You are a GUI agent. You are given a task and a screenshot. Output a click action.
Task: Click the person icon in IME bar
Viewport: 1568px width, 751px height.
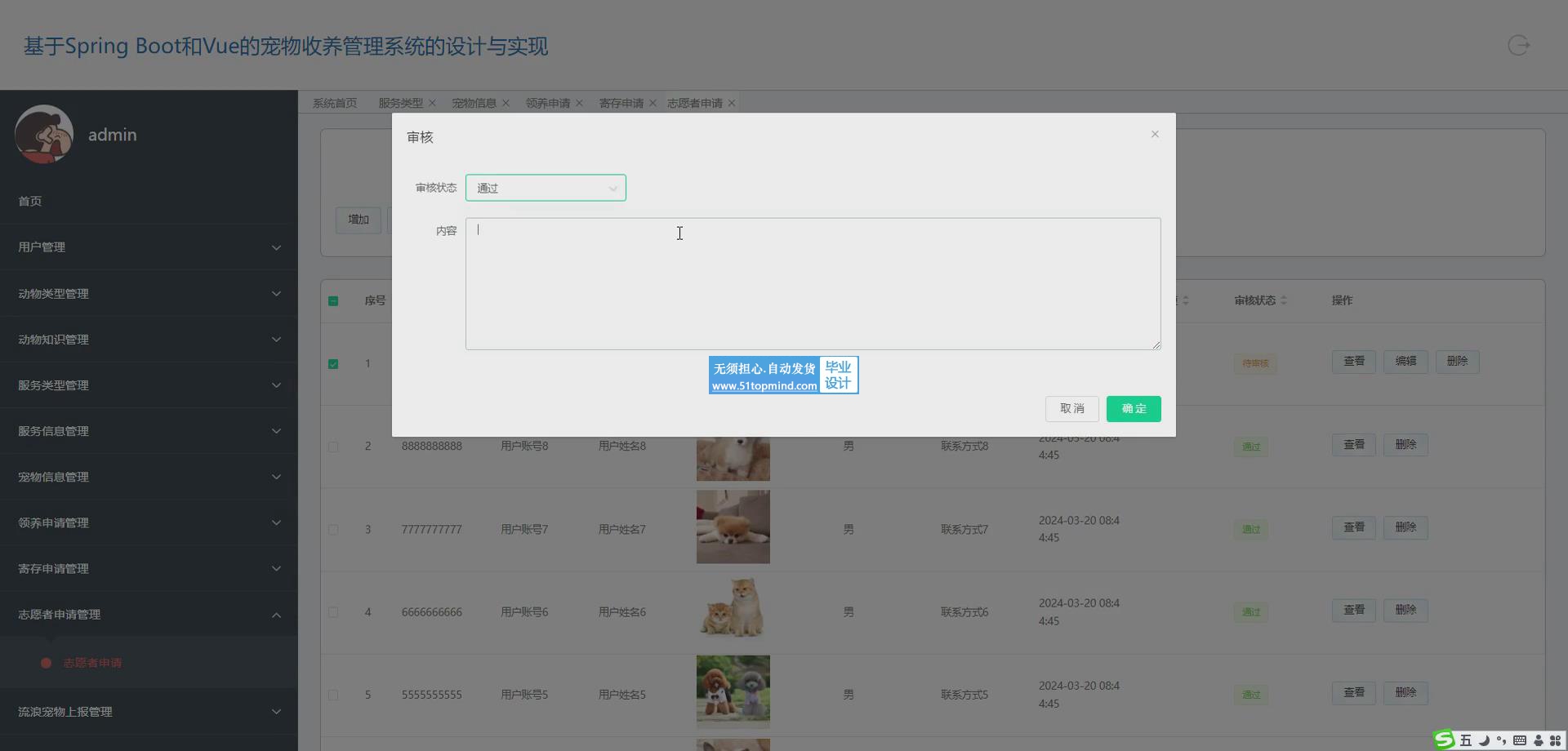[1538, 740]
